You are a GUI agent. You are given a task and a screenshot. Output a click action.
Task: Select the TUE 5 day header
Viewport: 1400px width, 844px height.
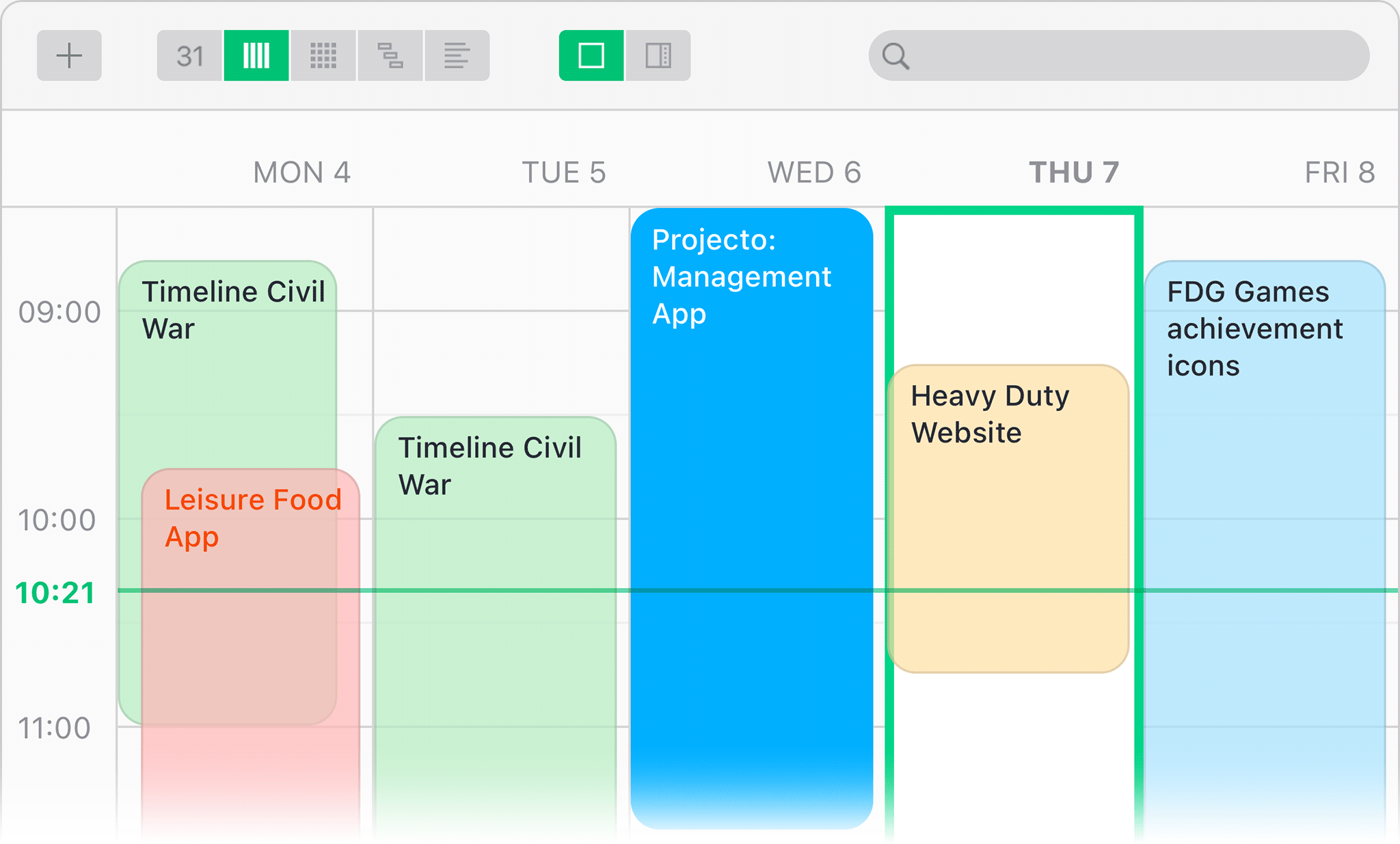[x=564, y=172]
